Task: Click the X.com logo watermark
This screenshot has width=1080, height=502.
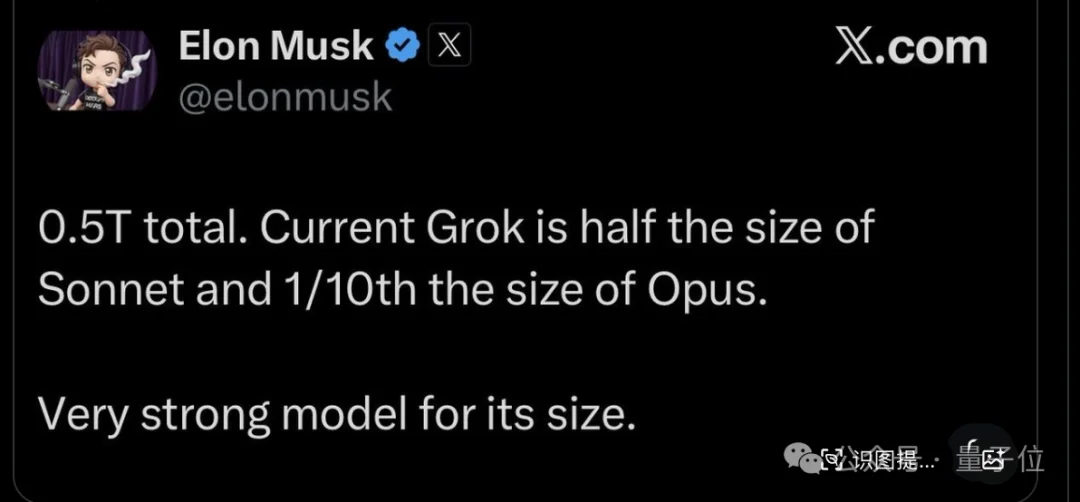Action: coord(910,48)
